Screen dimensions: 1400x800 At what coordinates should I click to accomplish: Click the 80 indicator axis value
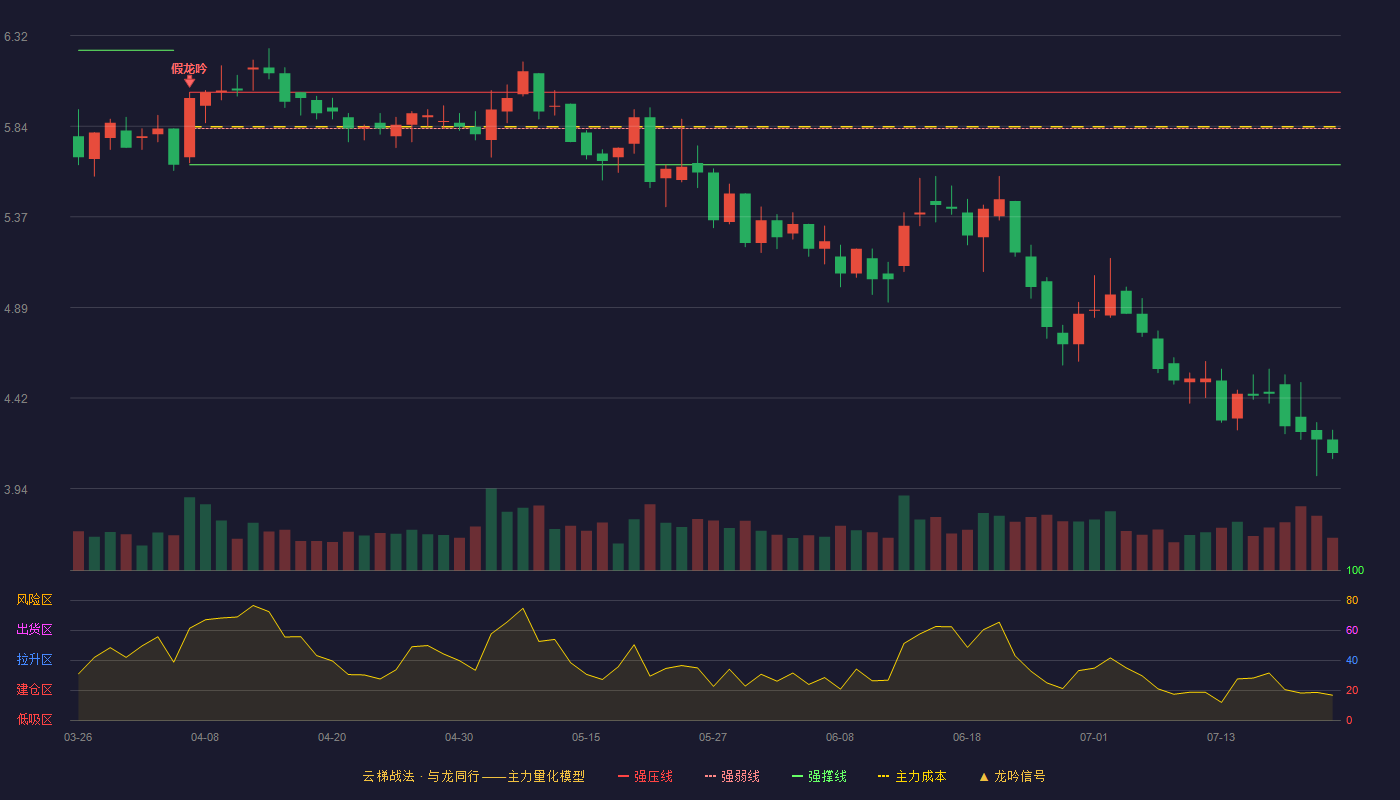(1352, 600)
